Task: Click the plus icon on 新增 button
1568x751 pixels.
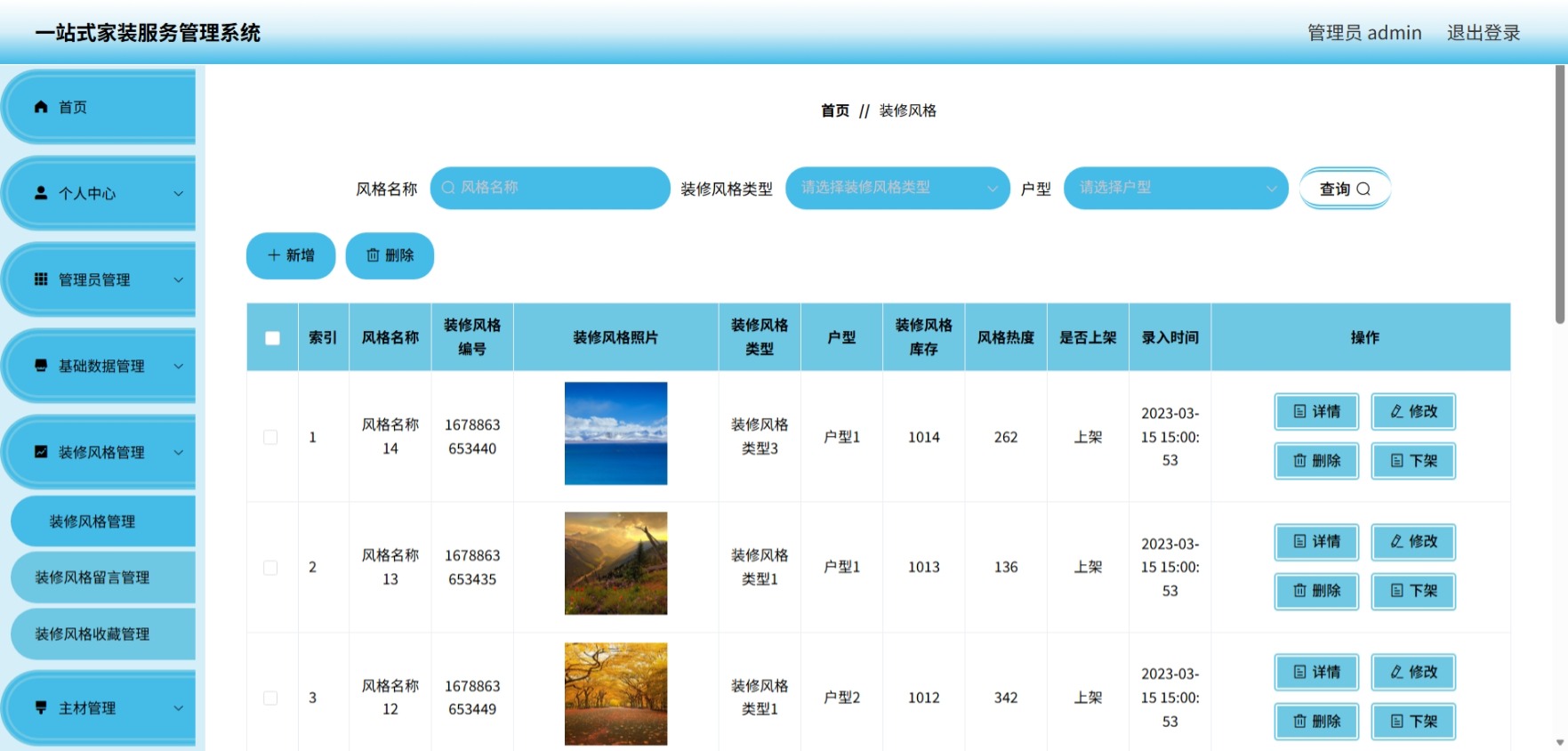Action: coord(274,255)
